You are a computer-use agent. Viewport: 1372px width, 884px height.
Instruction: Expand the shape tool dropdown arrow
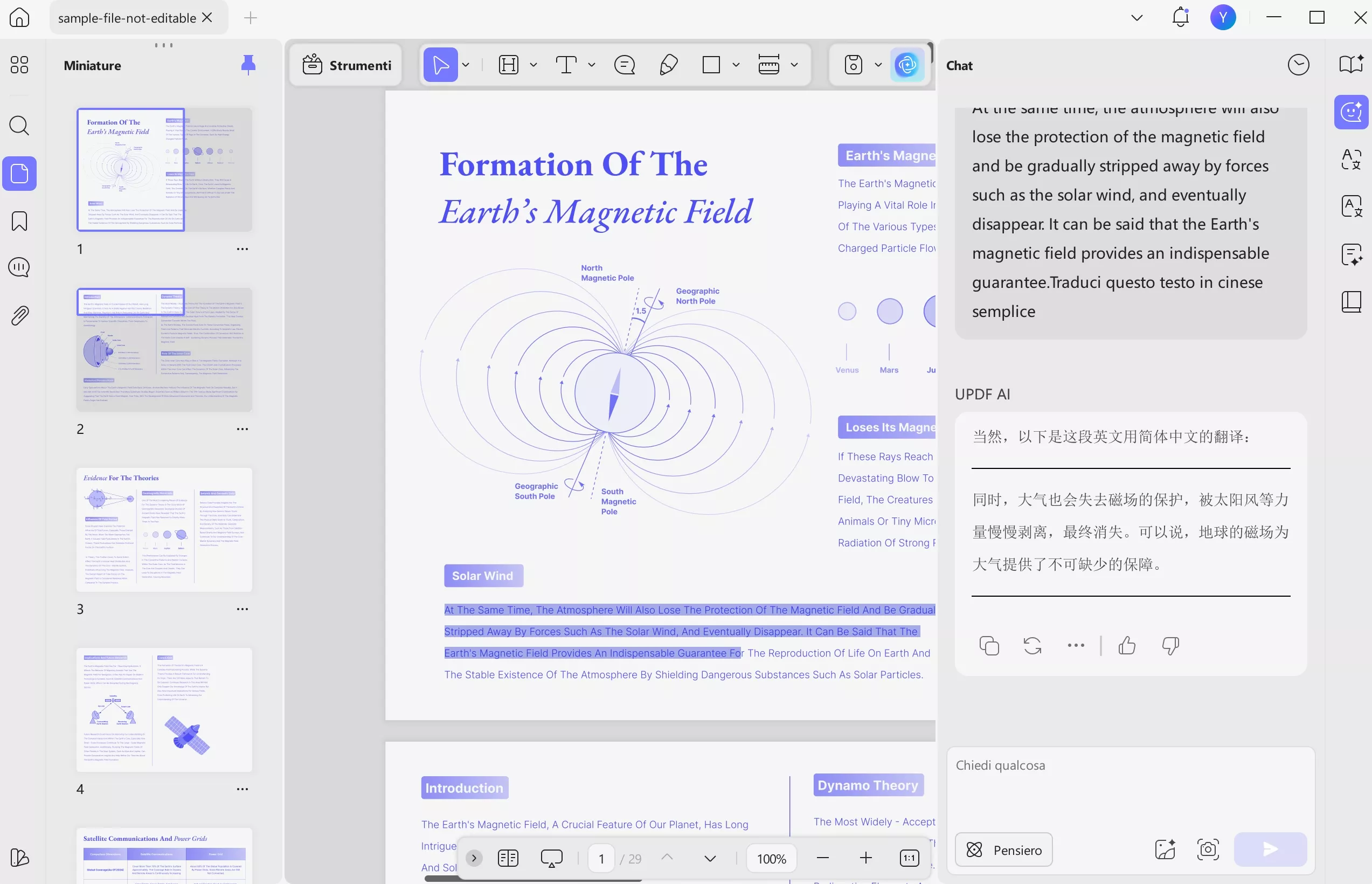[x=736, y=65]
